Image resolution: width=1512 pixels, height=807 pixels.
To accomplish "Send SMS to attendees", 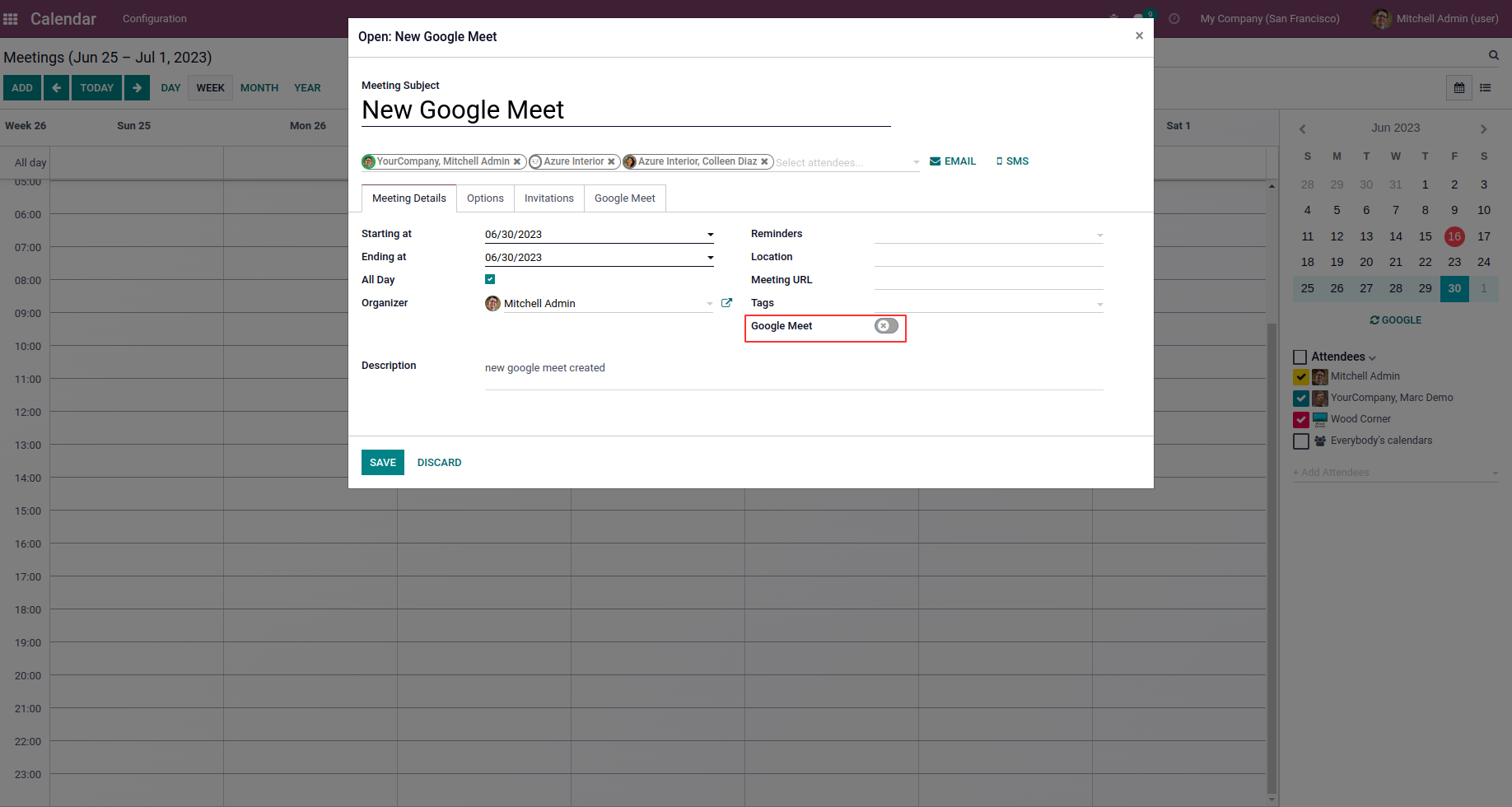I will pos(1012,161).
